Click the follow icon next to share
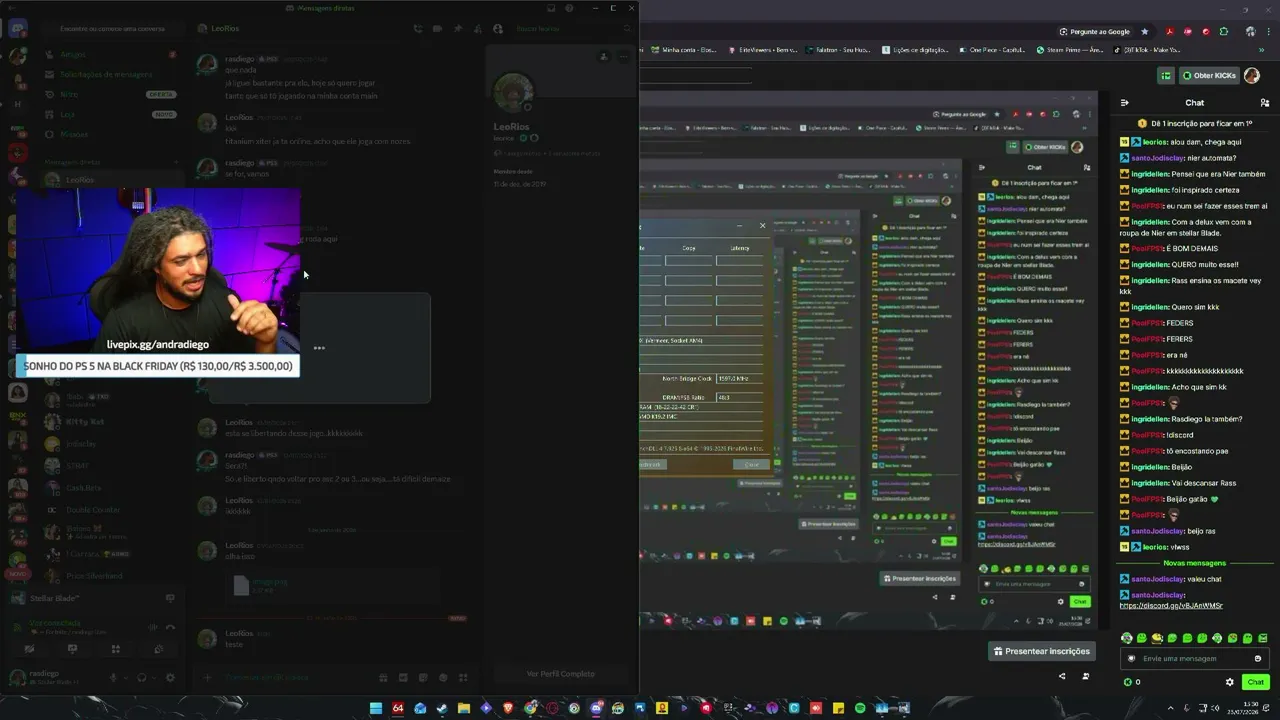 [1086, 676]
